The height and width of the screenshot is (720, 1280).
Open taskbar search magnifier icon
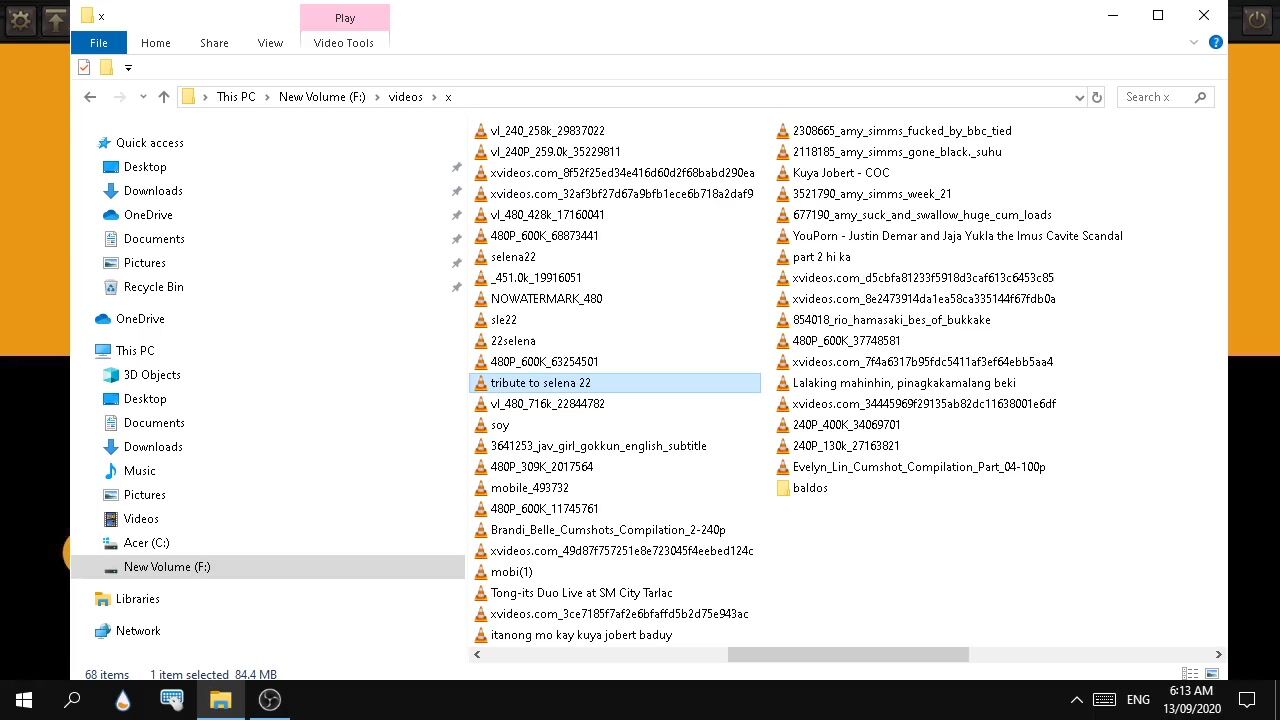coord(72,700)
